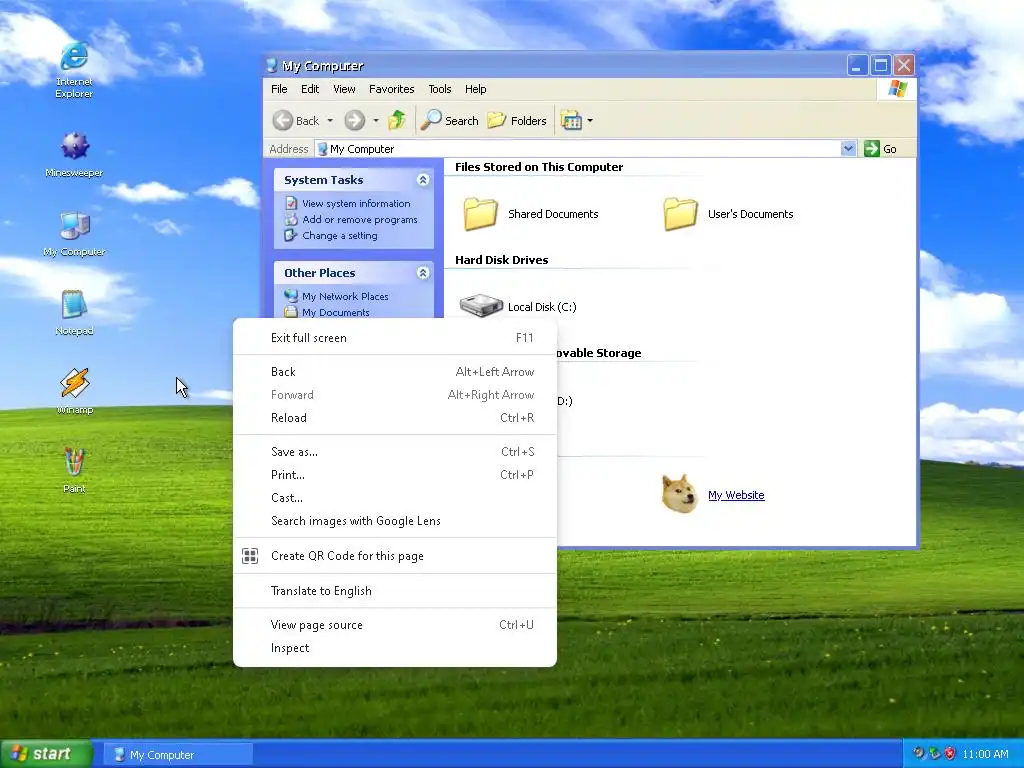Select the Winamp desktop icon
The image size is (1024, 768).
74,391
